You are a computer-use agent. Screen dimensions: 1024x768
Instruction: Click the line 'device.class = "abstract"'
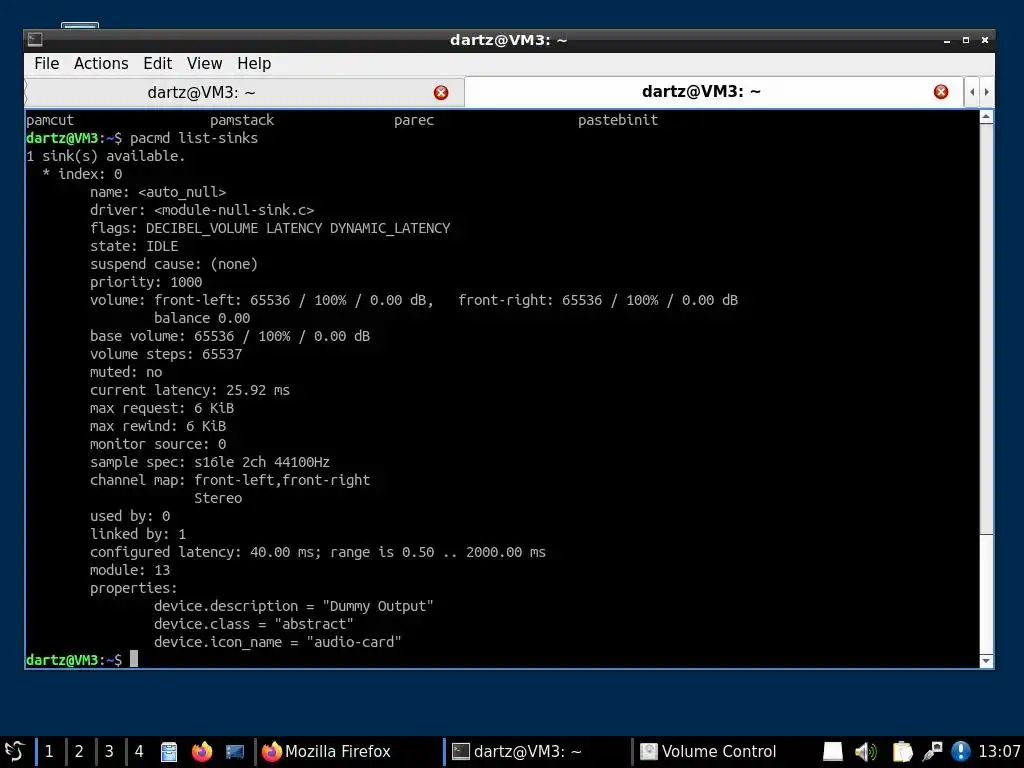point(254,624)
